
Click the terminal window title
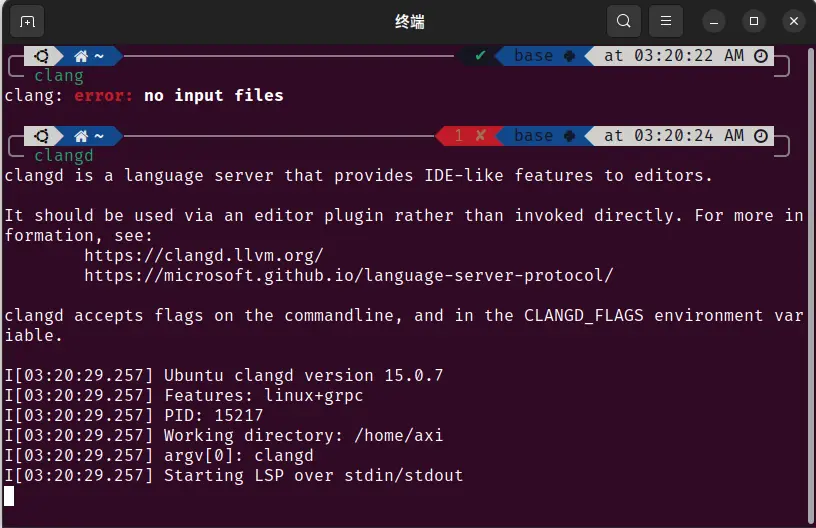[x=410, y=22]
